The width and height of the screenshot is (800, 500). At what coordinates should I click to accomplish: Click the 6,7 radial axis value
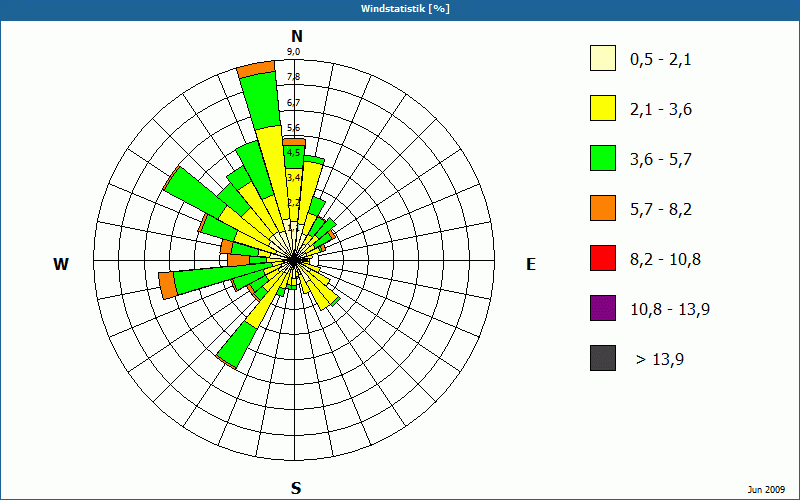pos(293,103)
